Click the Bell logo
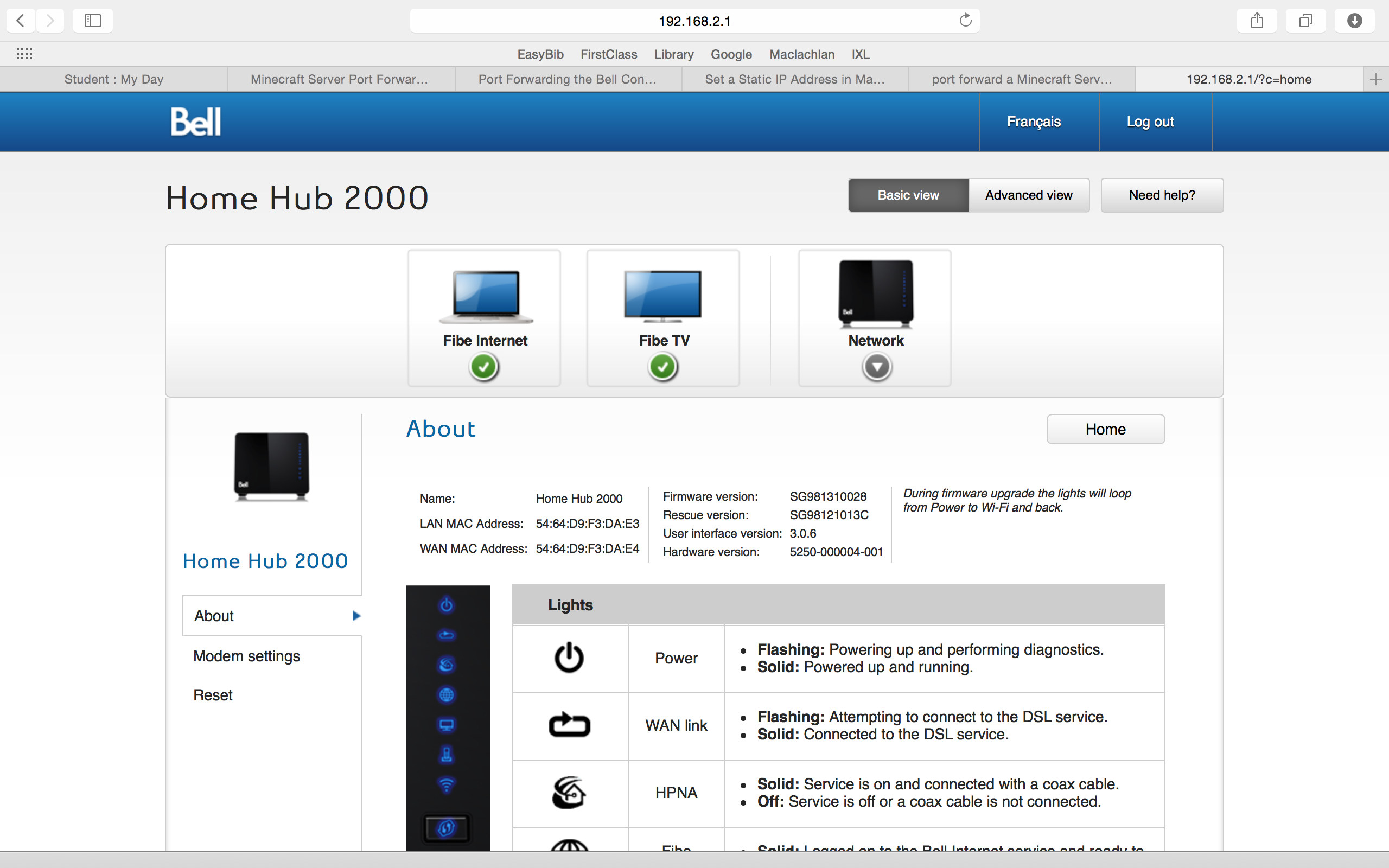The width and height of the screenshot is (1389, 868). 196,122
